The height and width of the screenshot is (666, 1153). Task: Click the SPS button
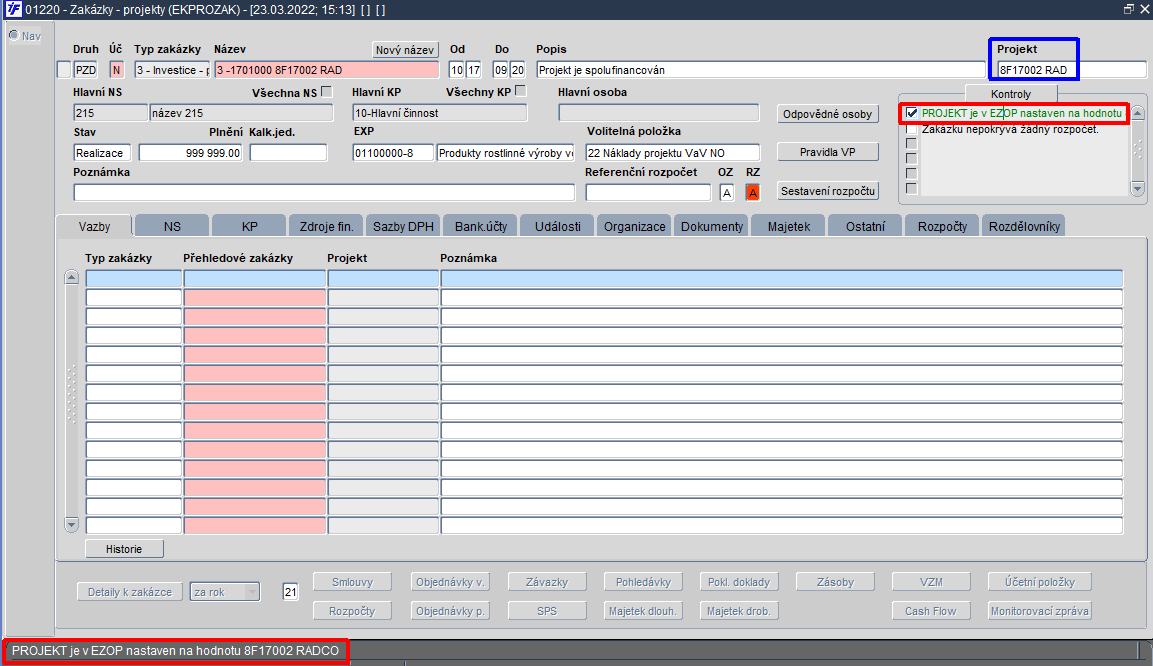(x=547, y=611)
